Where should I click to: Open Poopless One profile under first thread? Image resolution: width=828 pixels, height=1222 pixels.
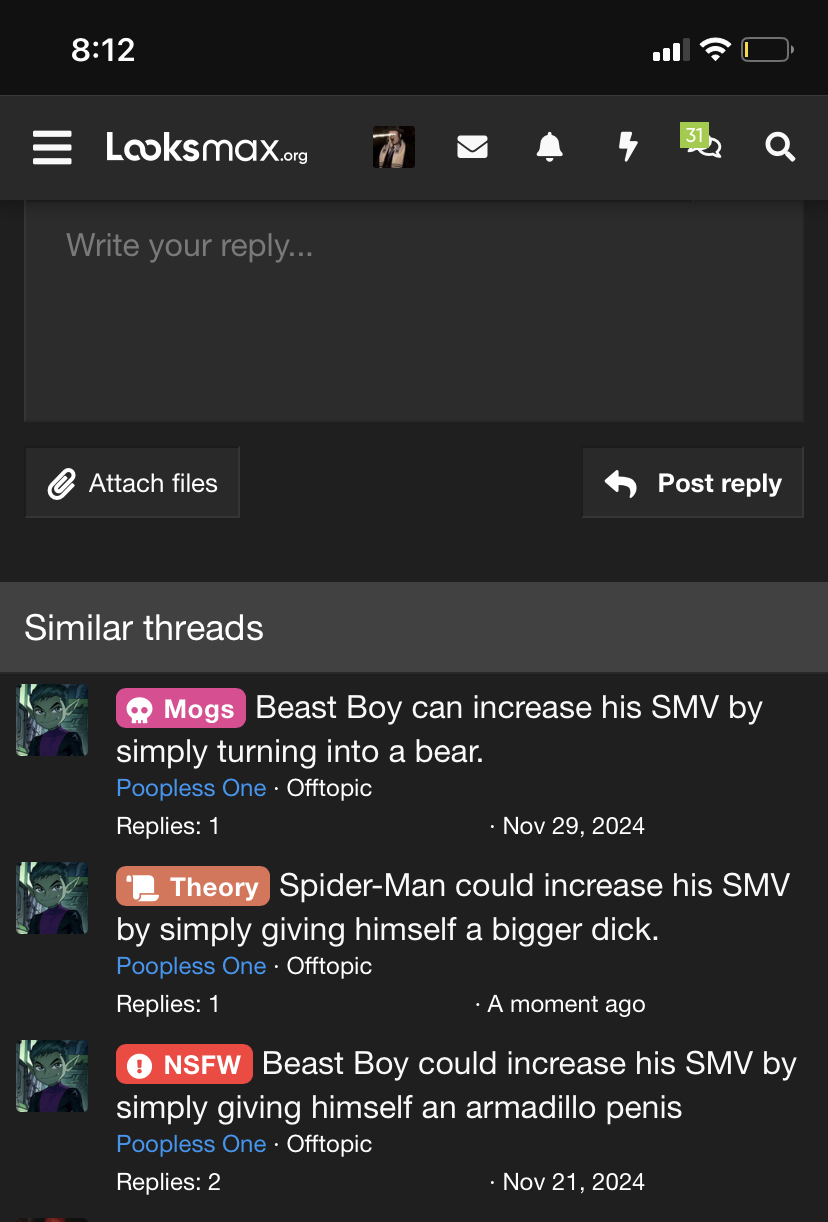[x=191, y=788]
